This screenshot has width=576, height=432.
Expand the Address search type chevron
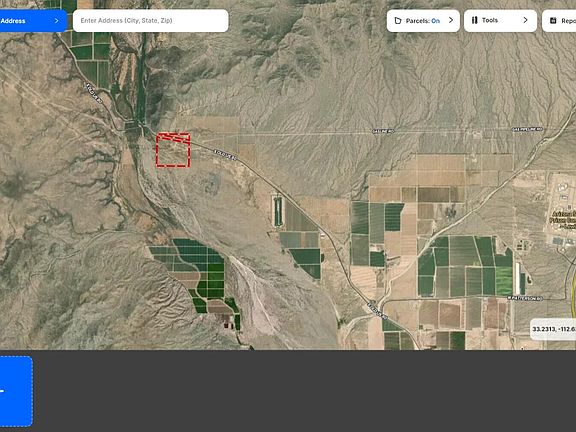[56, 21]
